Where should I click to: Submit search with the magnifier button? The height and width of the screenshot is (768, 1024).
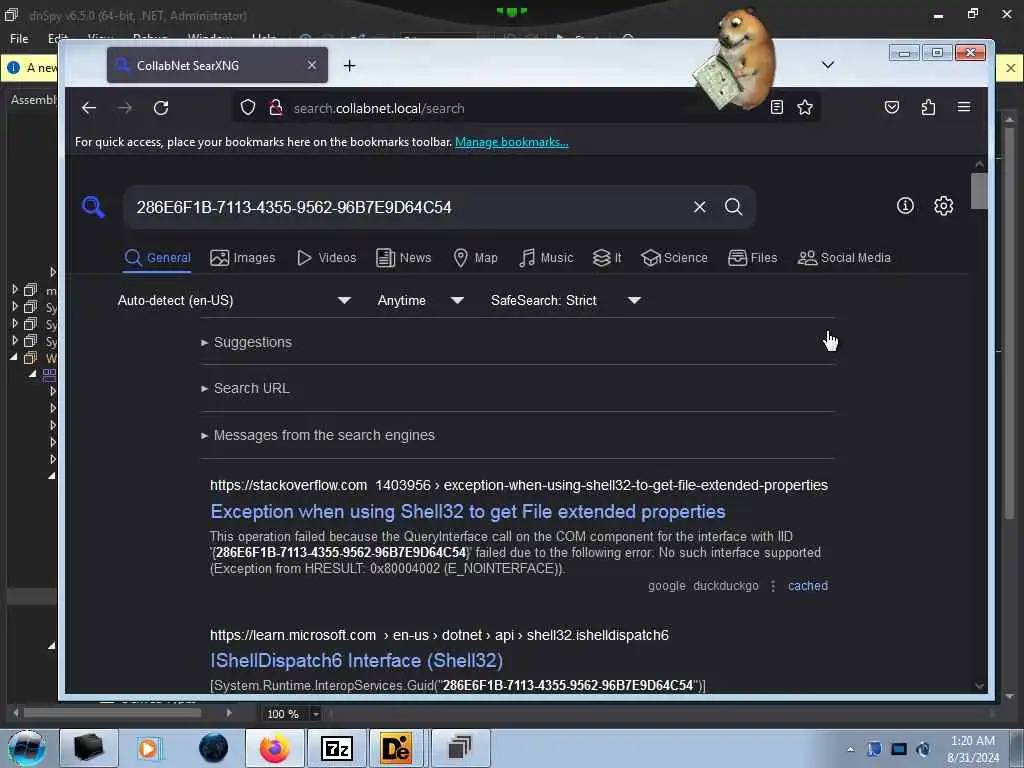point(733,207)
